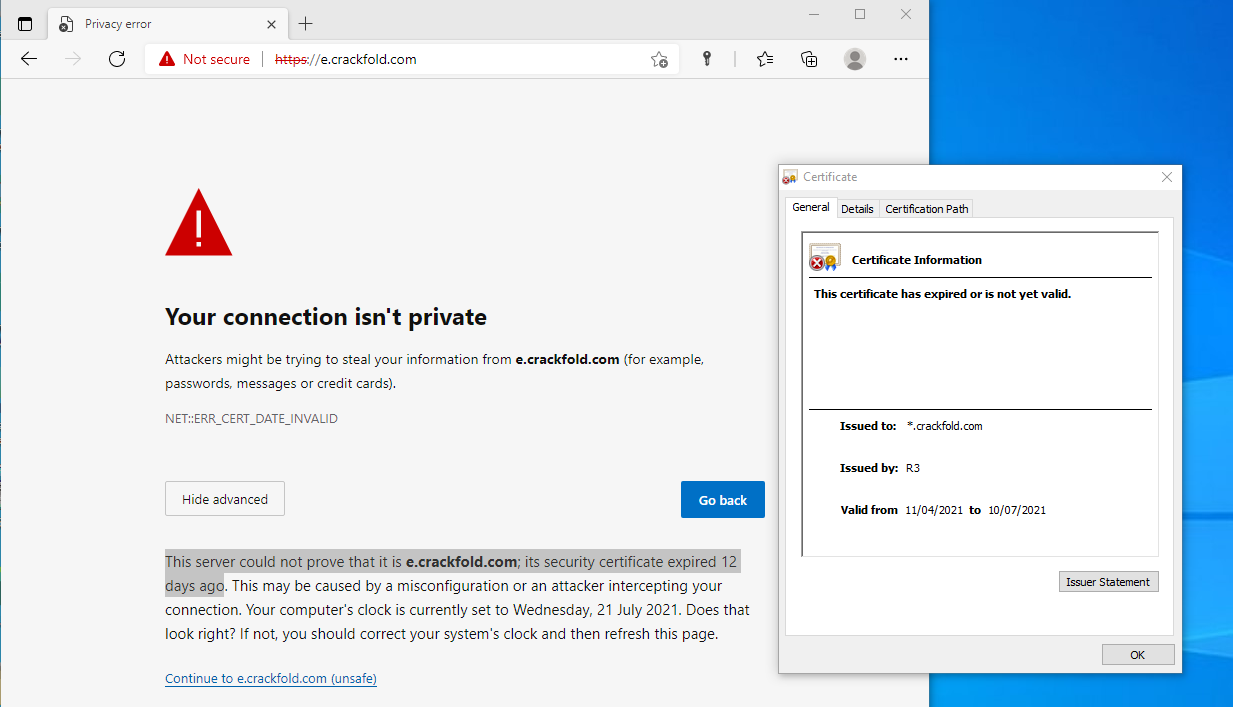Click the Issued by value R3

coord(913,468)
